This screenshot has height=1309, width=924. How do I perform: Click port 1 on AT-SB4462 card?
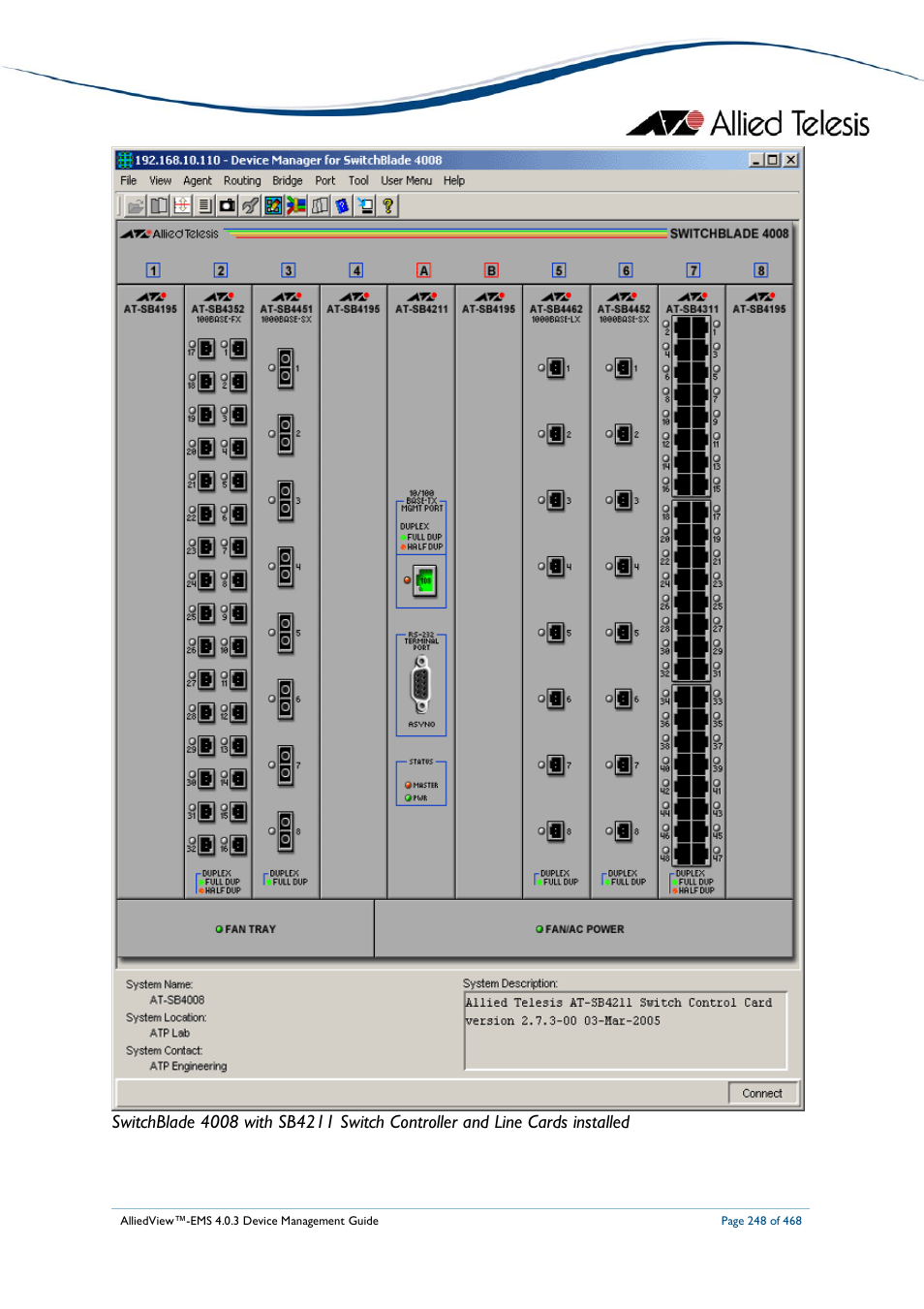point(556,368)
